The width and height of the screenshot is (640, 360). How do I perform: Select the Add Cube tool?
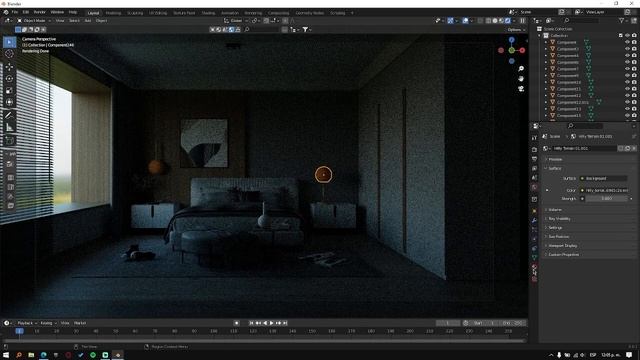[x=10, y=140]
